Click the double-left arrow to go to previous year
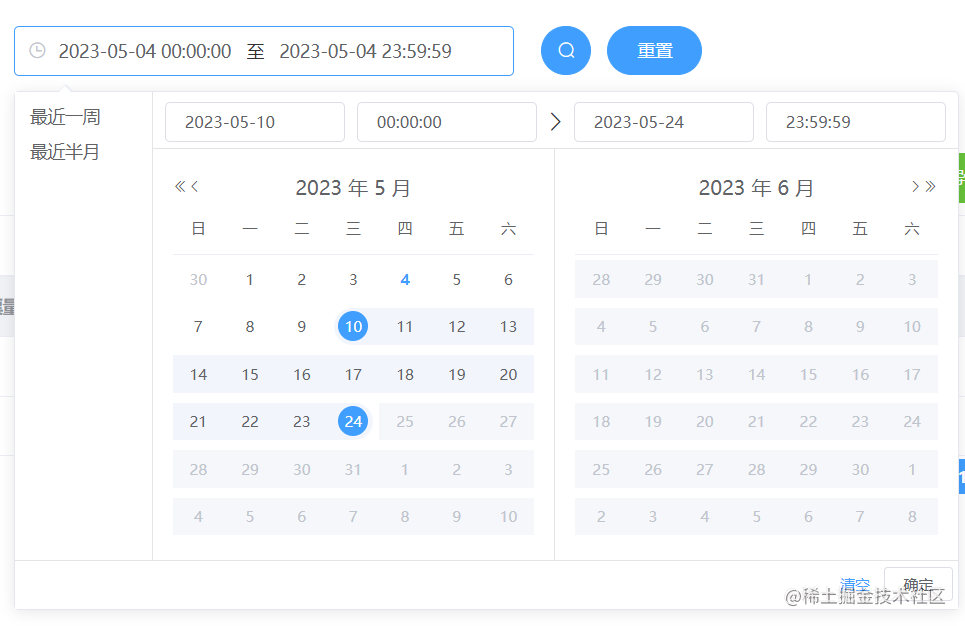The height and width of the screenshot is (626, 965). [178, 186]
